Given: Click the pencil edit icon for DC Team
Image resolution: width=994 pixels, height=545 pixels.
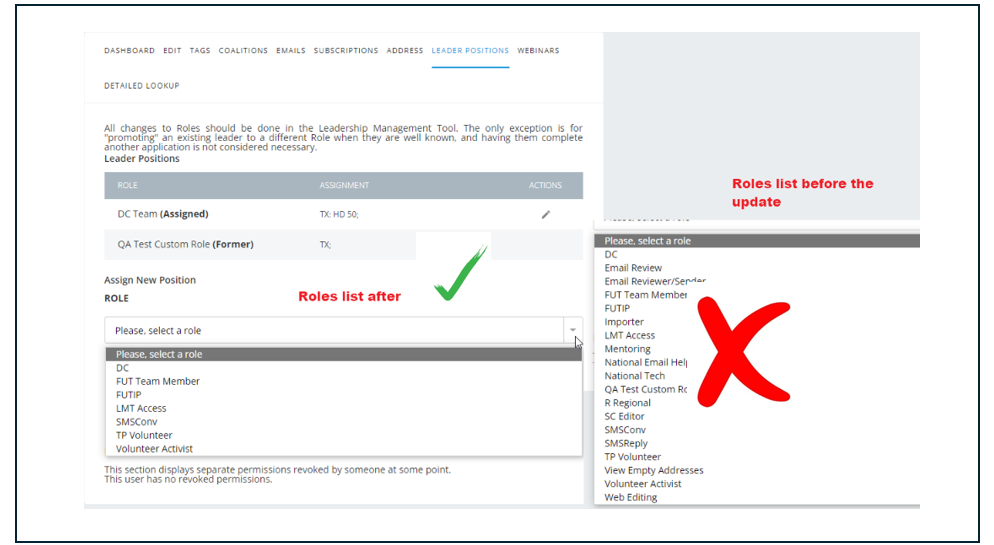Looking at the screenshot, I should click(x=545, y=214).
